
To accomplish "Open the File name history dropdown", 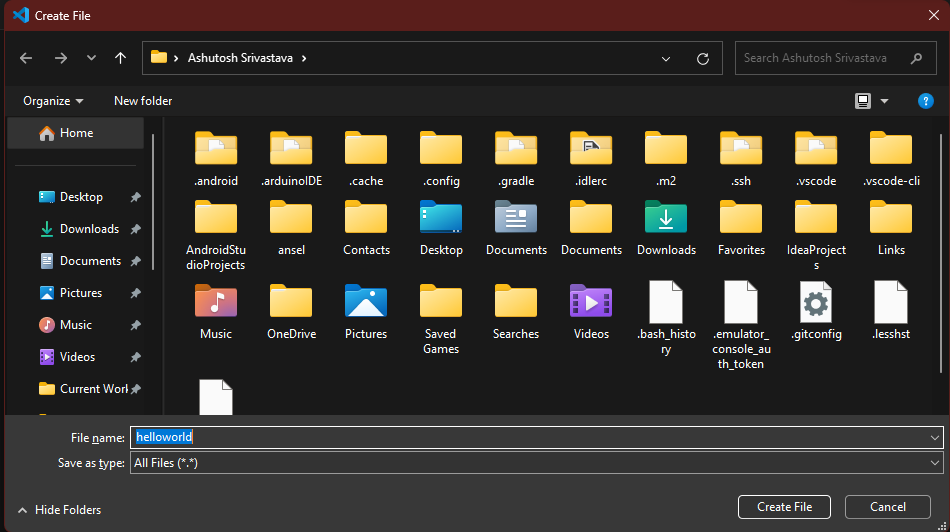I will 934,438.
